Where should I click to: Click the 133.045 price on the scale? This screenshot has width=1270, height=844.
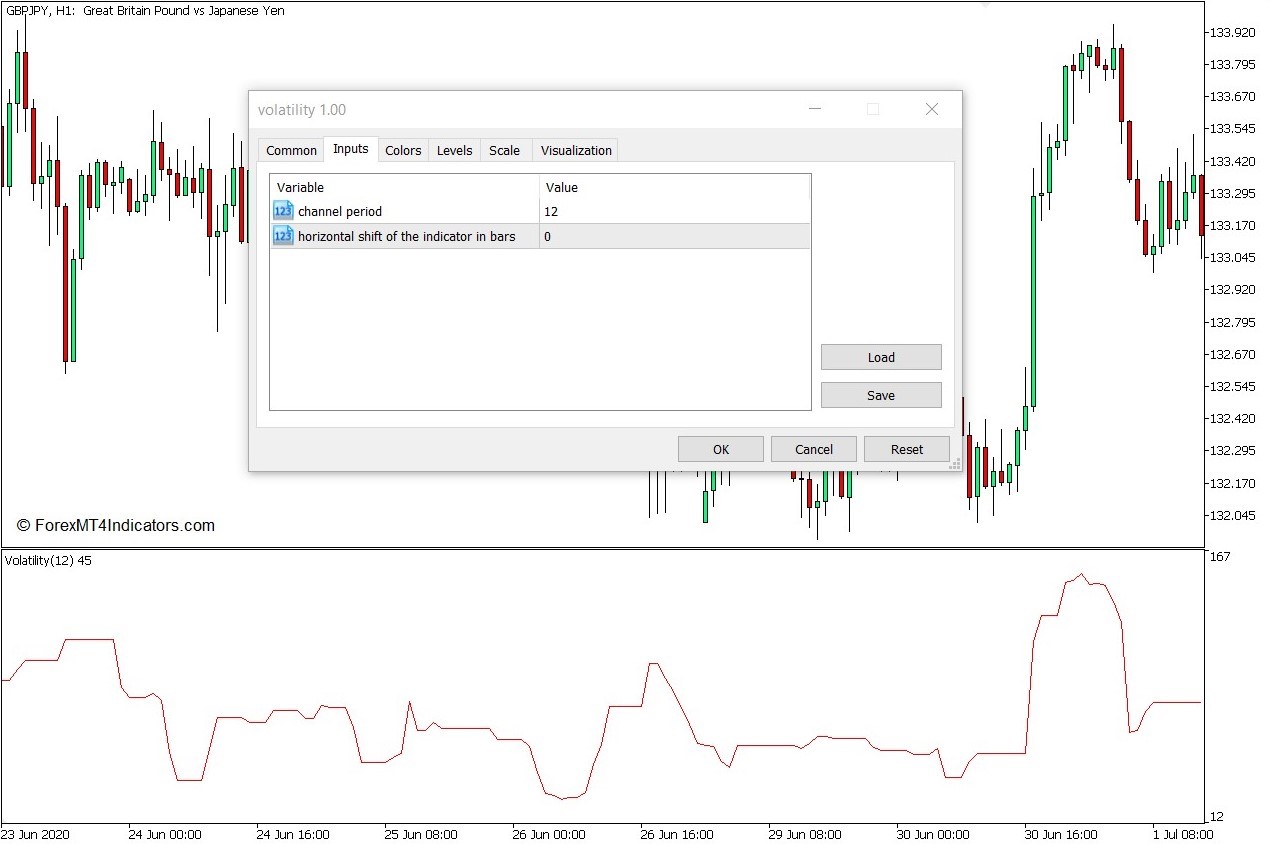[x=1232, y=257]
